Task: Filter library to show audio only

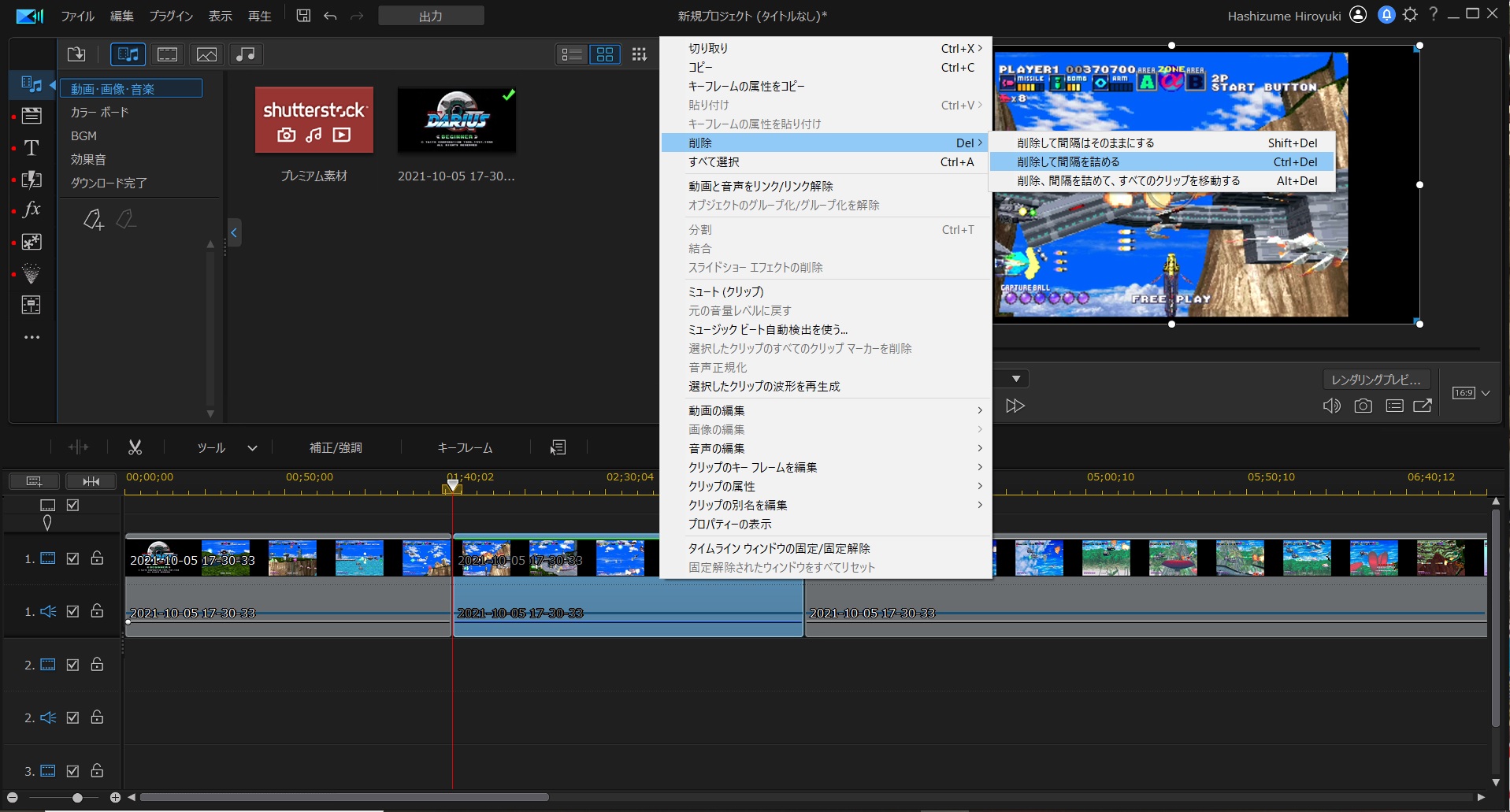Action: point(246,54)
